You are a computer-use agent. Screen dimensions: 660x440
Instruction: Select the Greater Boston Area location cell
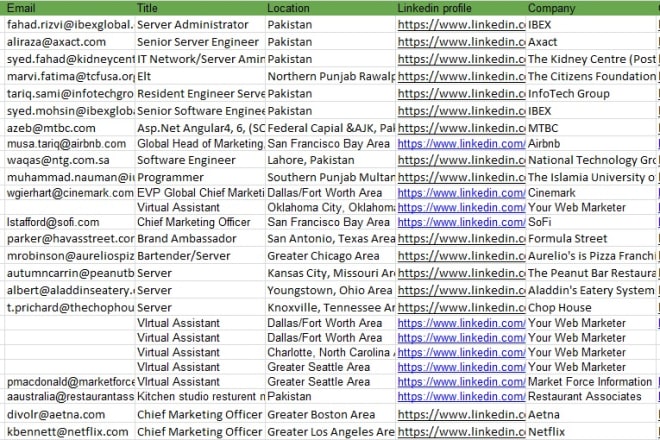click(x=330, y=414)
